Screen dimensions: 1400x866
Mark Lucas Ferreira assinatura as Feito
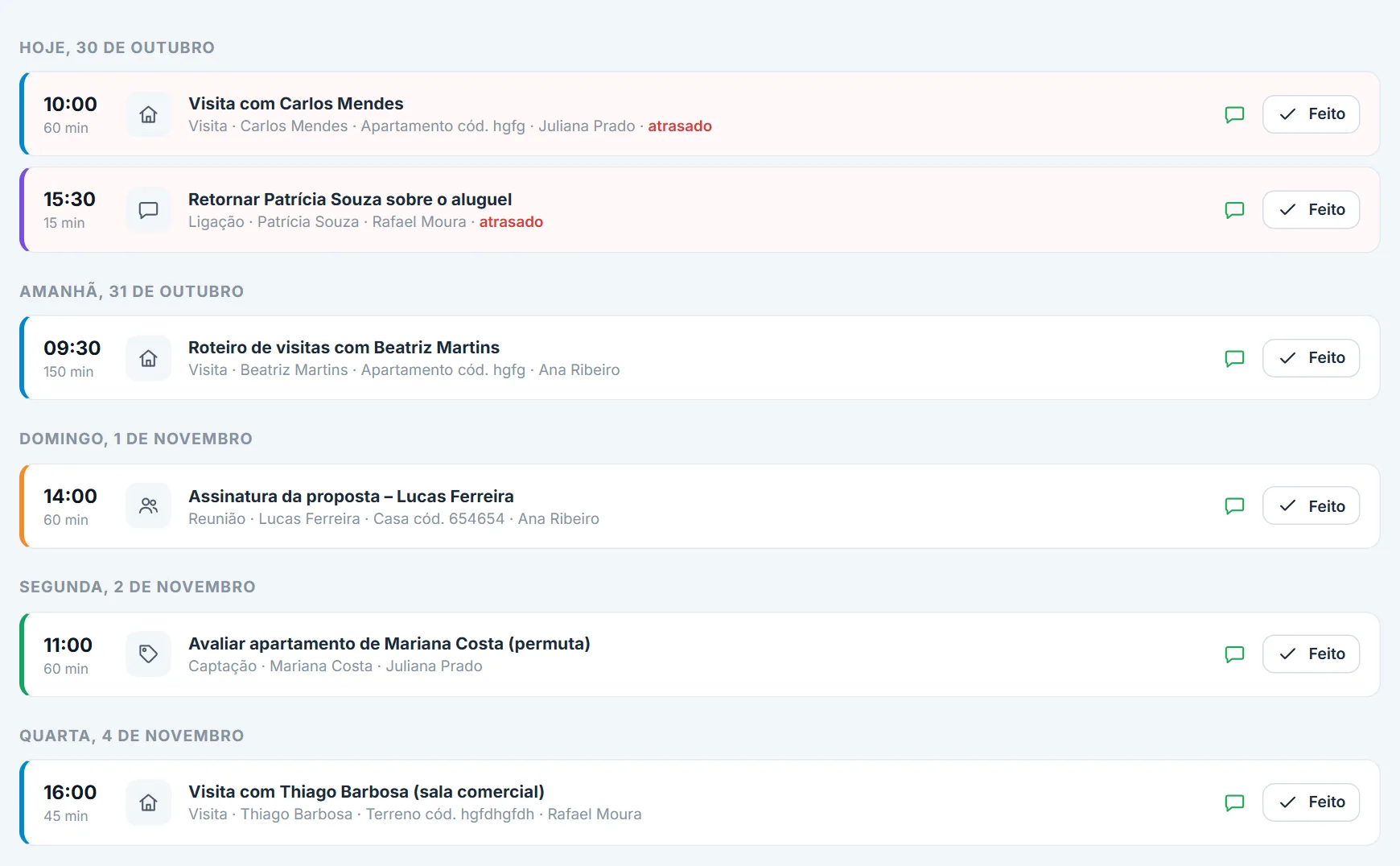[x=1311, y=506]
